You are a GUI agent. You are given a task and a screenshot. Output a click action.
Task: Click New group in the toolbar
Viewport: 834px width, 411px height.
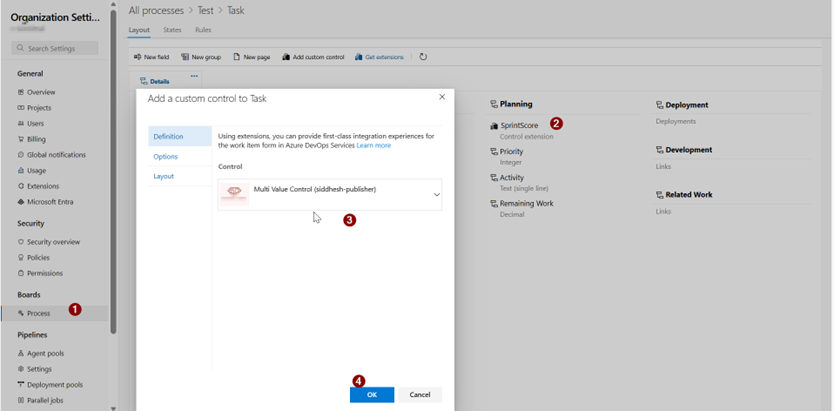pos(201,57)
